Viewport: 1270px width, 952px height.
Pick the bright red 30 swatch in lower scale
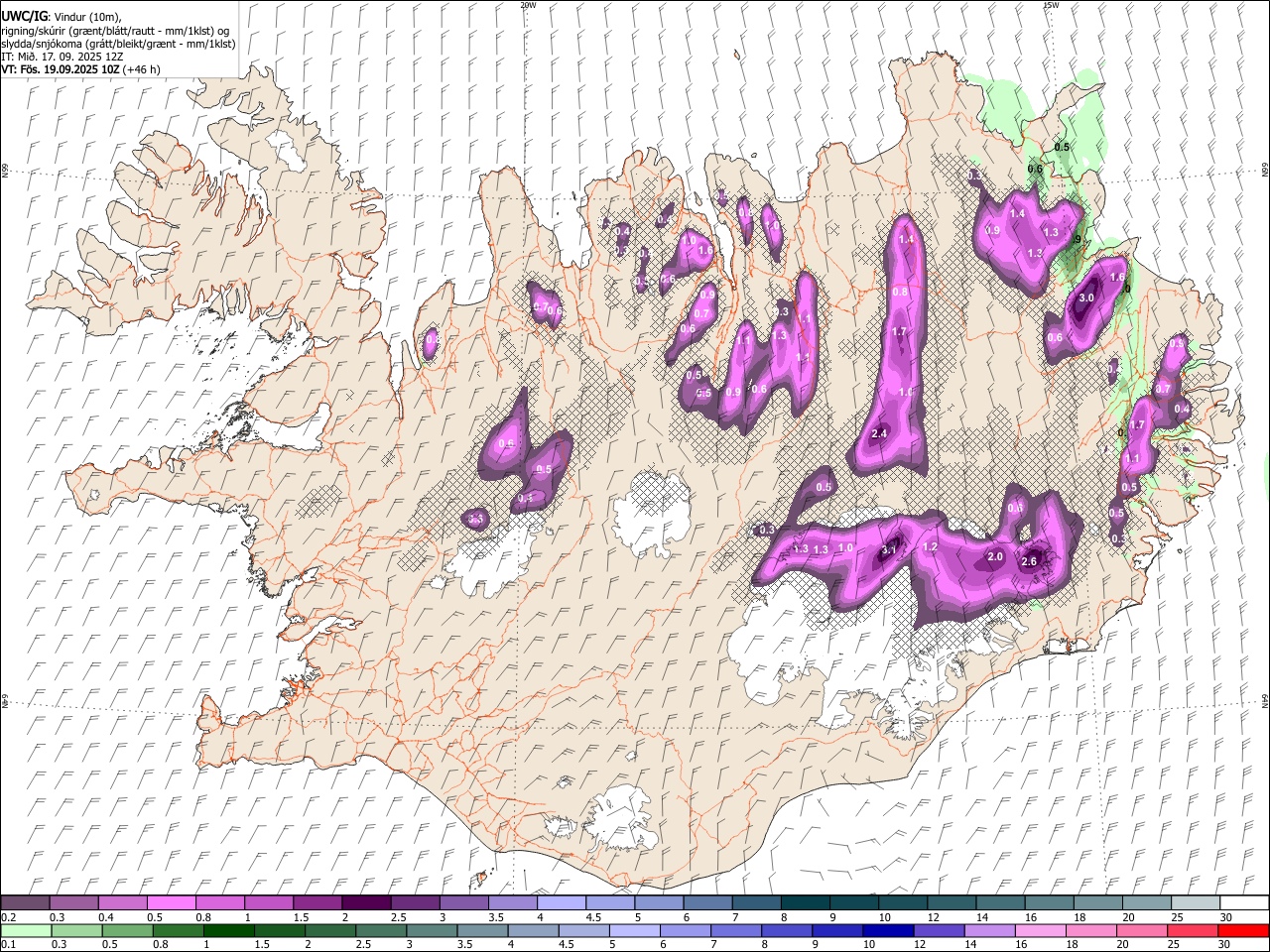click(x=1243, y=930)
